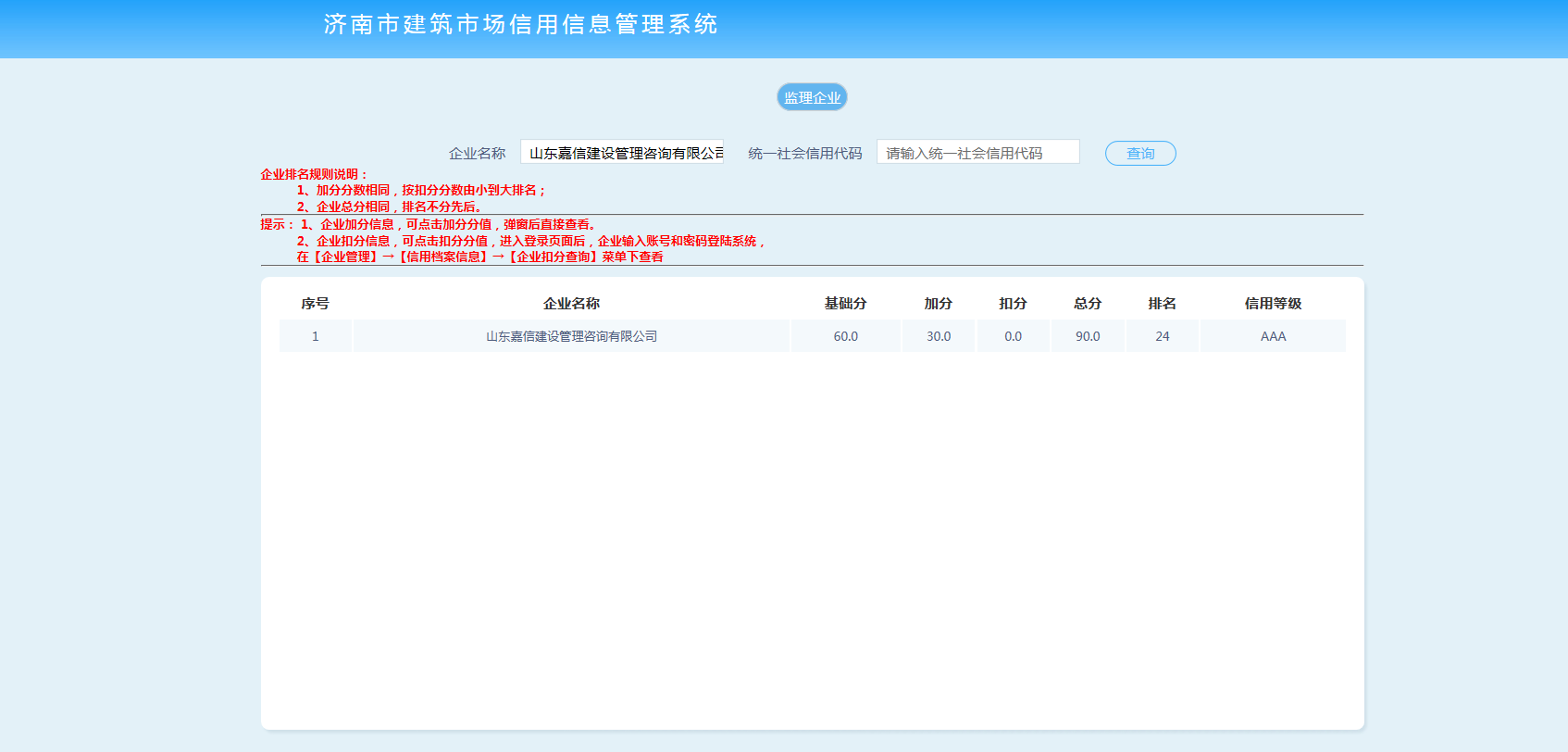Click the 加分 column header
The width and height of the screenshot is (1568, 752).
coord(939,303)
